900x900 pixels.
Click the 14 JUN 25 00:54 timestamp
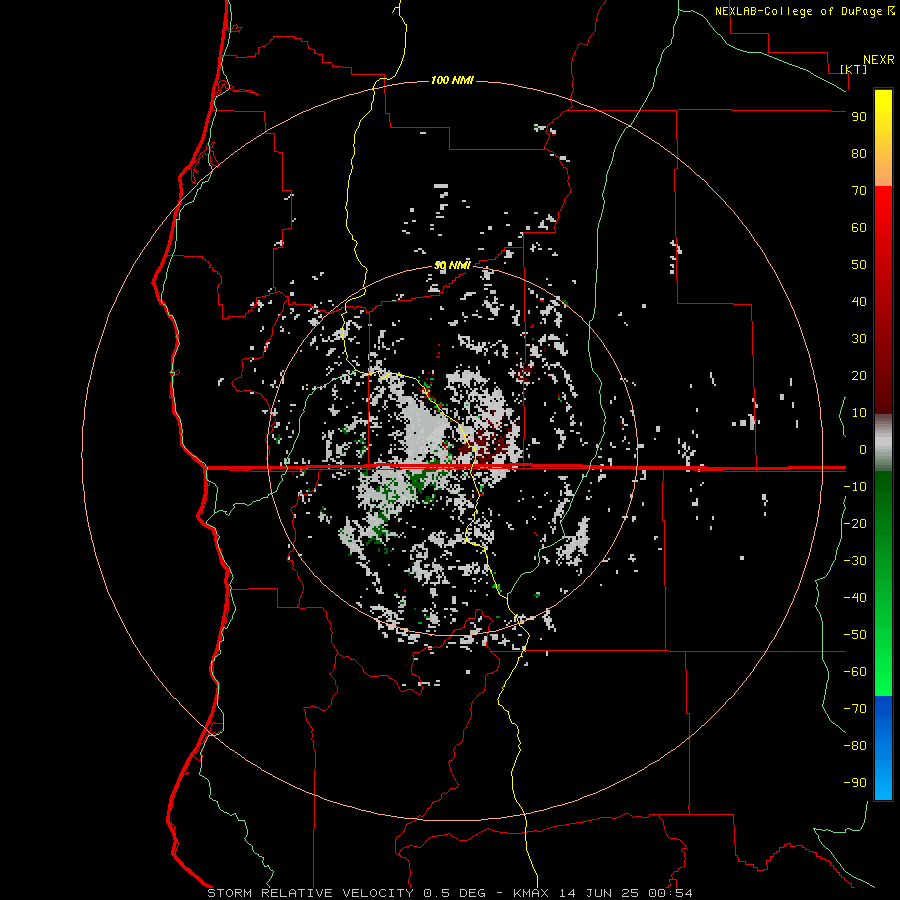(x=626, y=893)
